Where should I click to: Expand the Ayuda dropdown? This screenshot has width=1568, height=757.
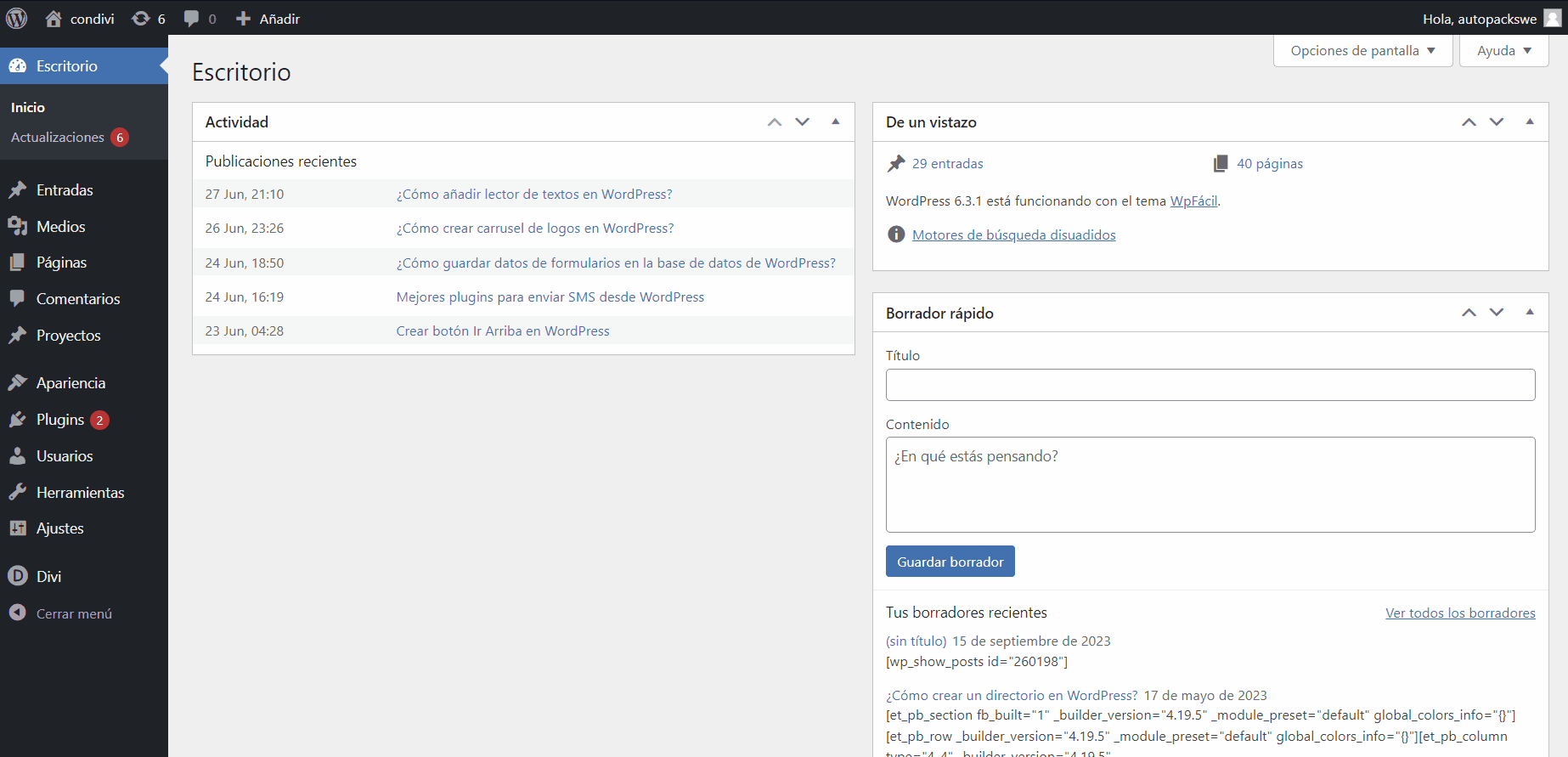(1503, 51)
